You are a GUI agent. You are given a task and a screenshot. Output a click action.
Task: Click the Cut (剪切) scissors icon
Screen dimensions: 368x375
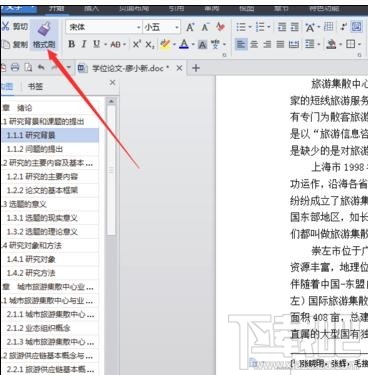tap(5, 26)
